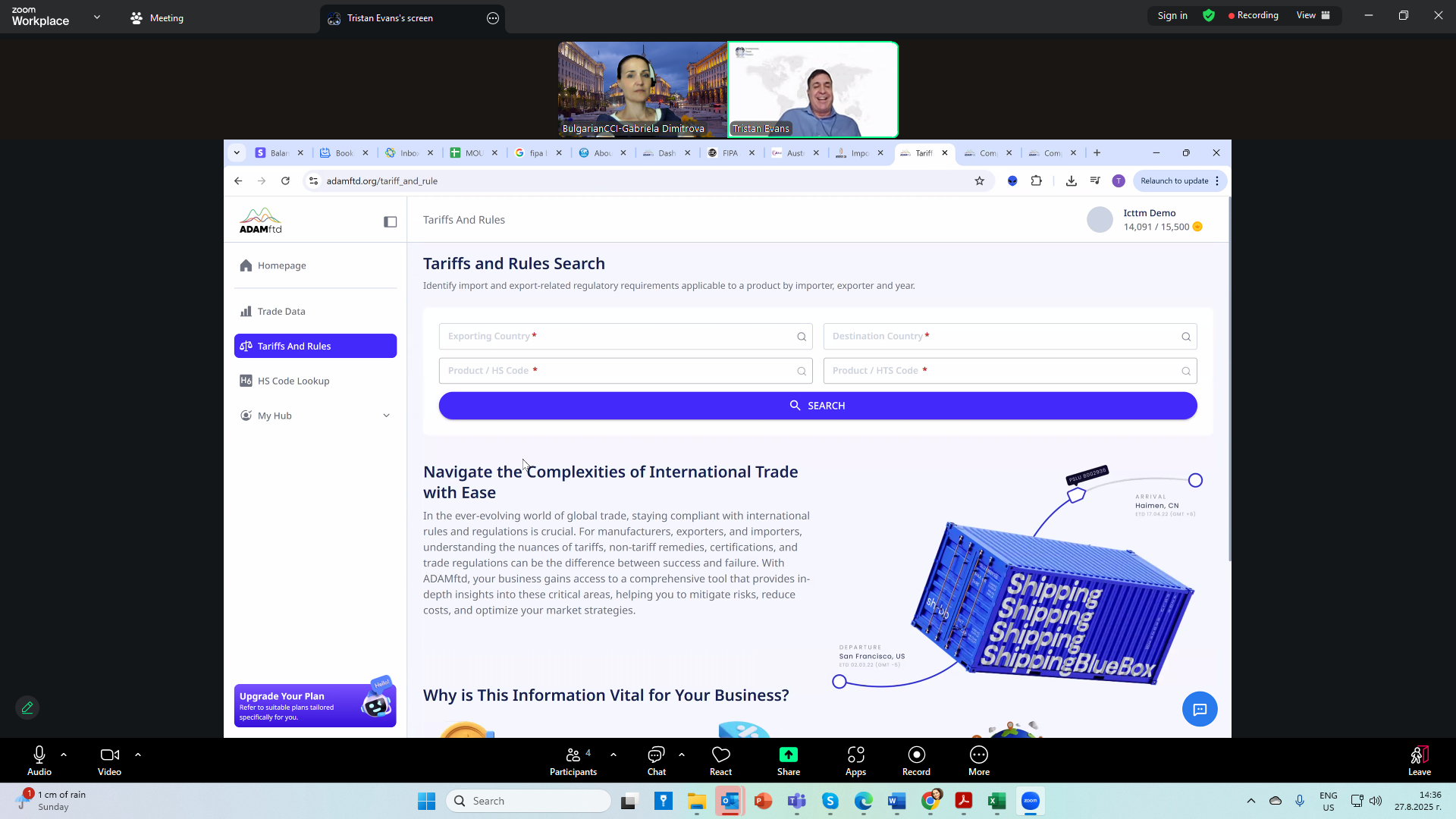Click the address bar URL
1456x819 pixels.
(382, 181)
